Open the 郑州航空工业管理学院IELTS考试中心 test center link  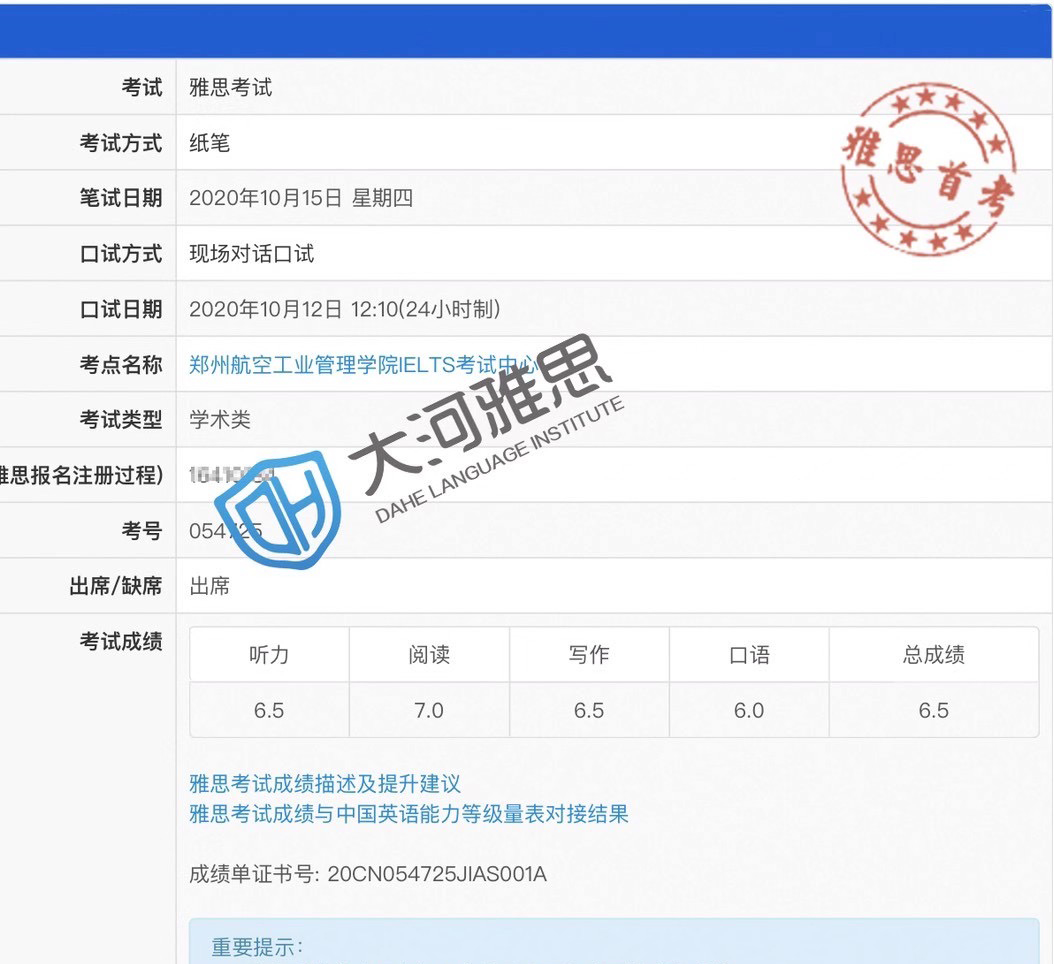364,365
